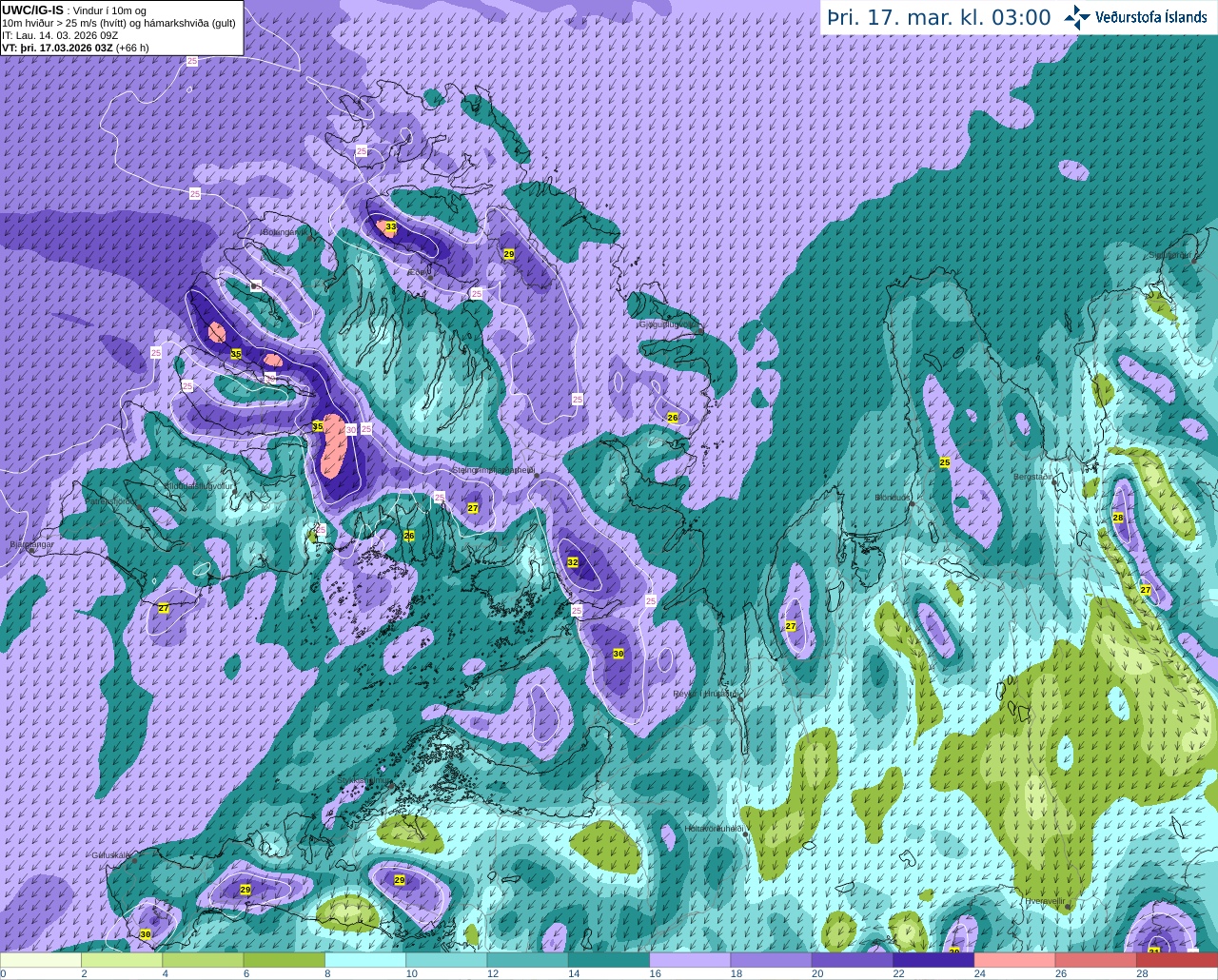Pick the 10–12 m/s light teal legend swatch

(x=446, y=960)
